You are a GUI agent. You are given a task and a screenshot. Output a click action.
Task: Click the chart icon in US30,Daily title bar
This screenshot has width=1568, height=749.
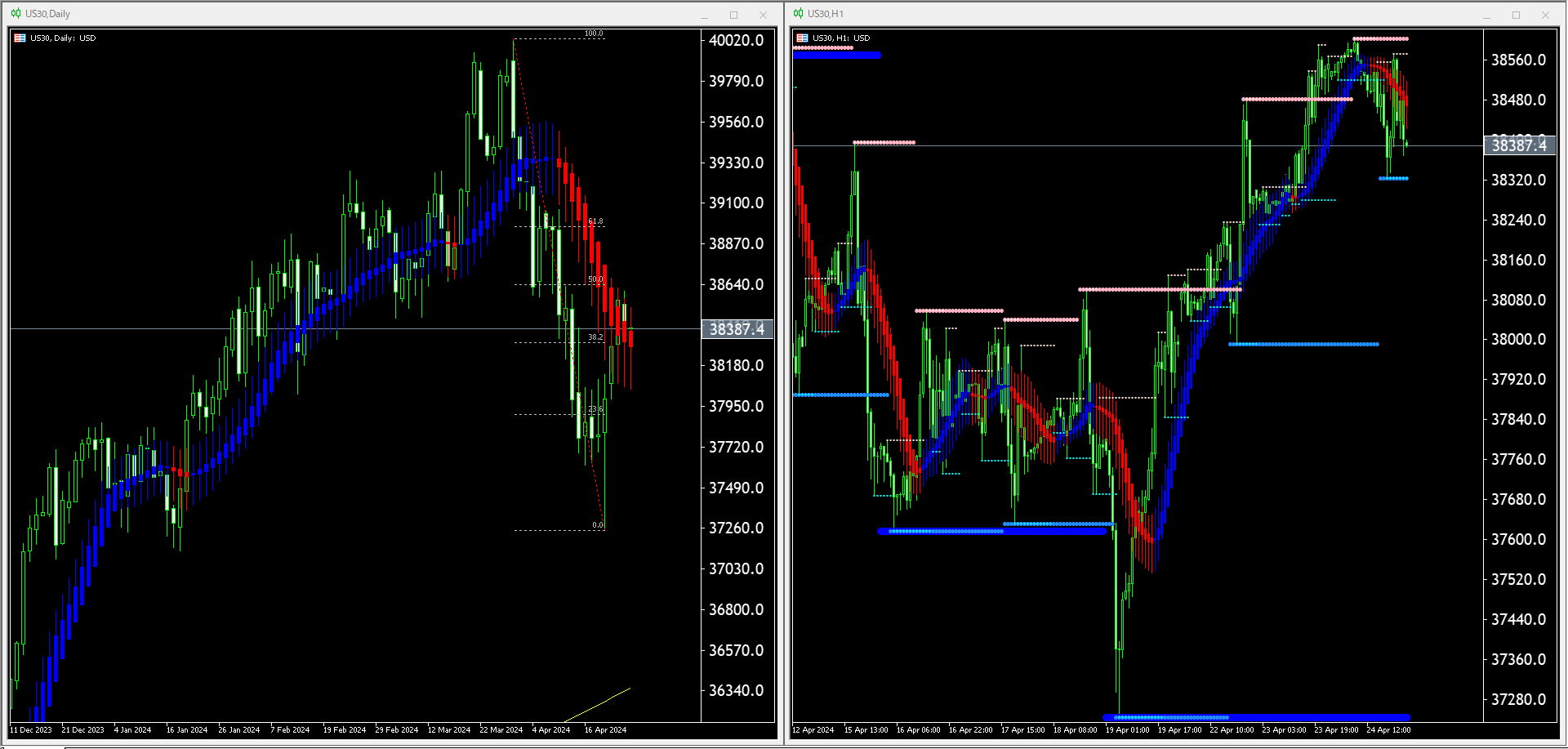coord(16,13)
